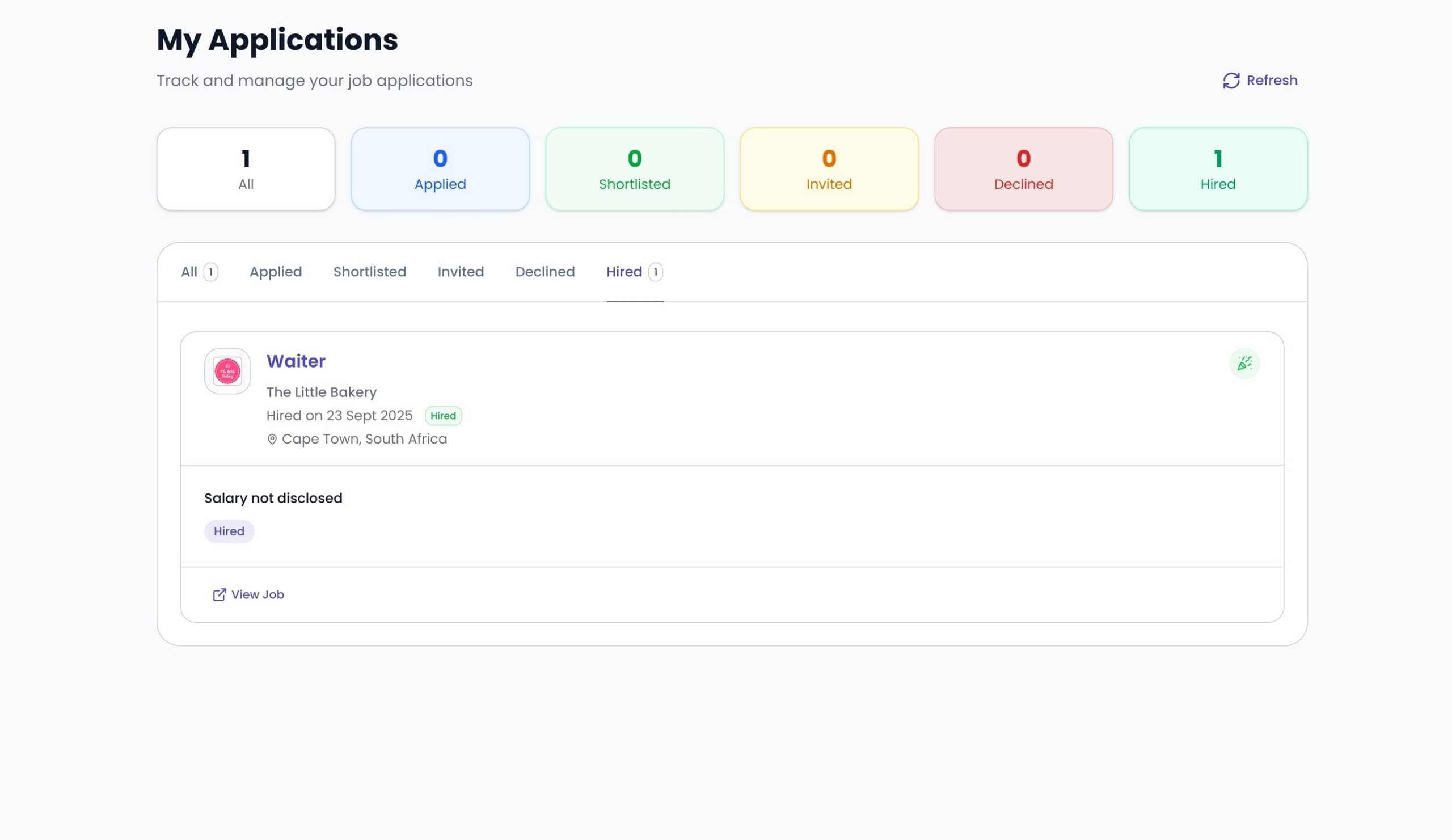Viewport: 1452px width, 840px height.
Task: Click the party popper celebration icon
Action: click(x=1244, y=364)
